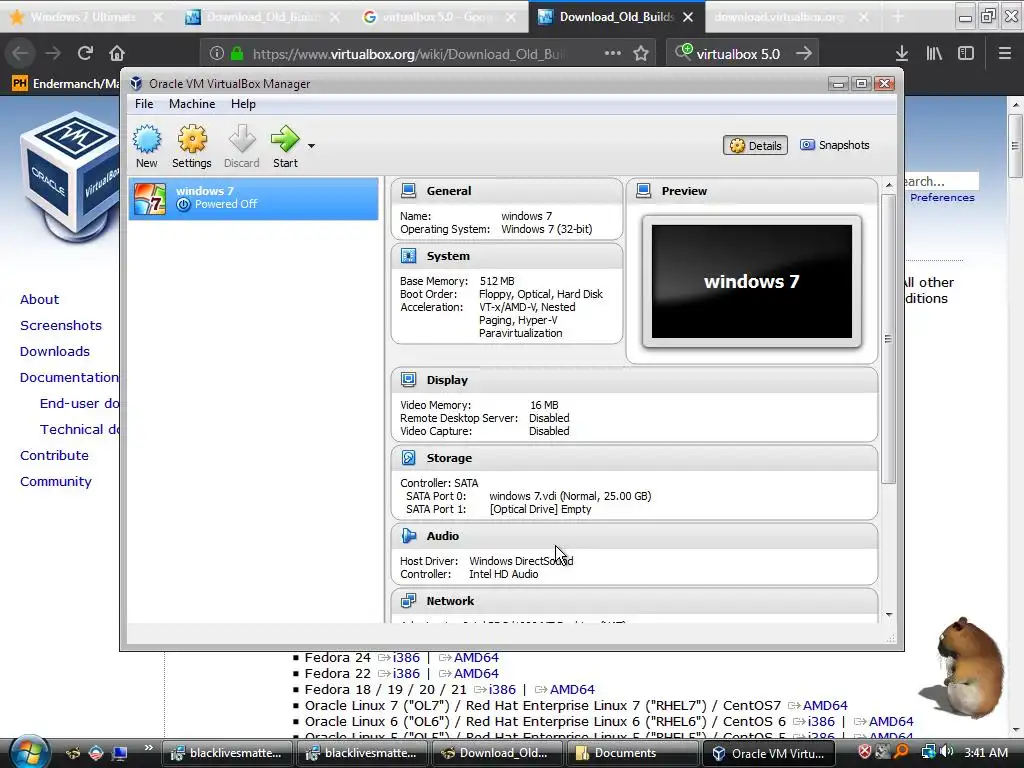Open the Preferences link on the webpage

point(942,198)
